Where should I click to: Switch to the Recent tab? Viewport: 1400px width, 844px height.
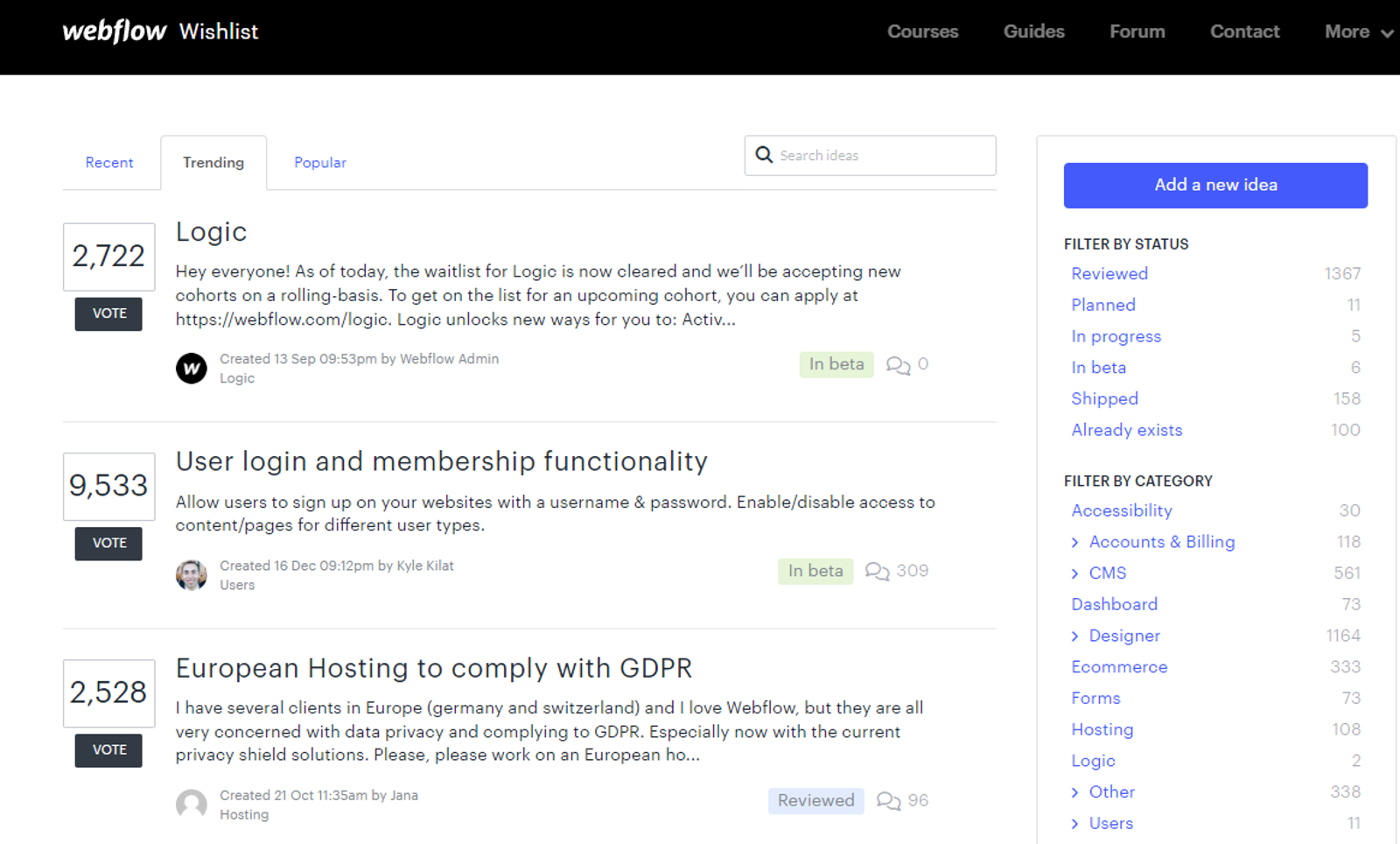tap(109, 163)
